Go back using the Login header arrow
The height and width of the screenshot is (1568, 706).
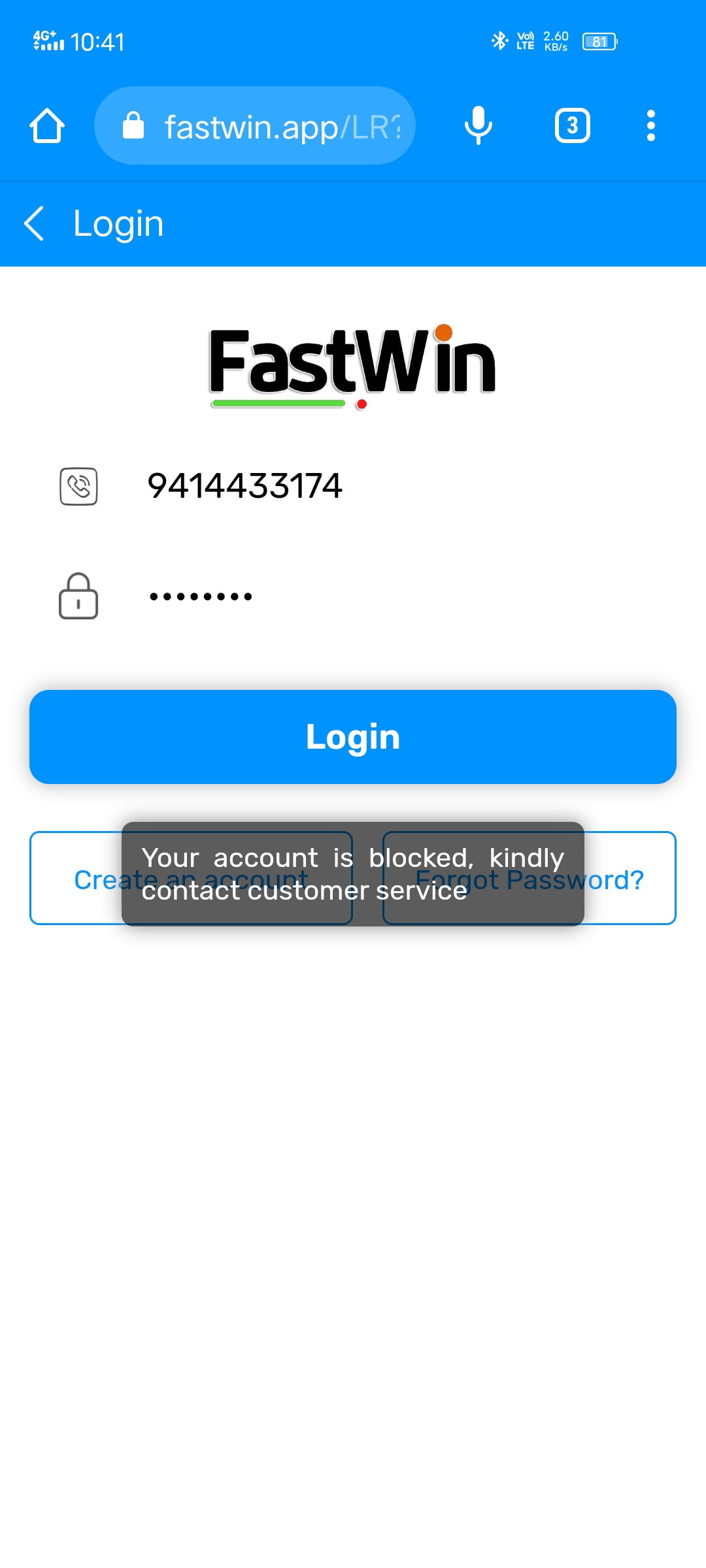(34, 223)
